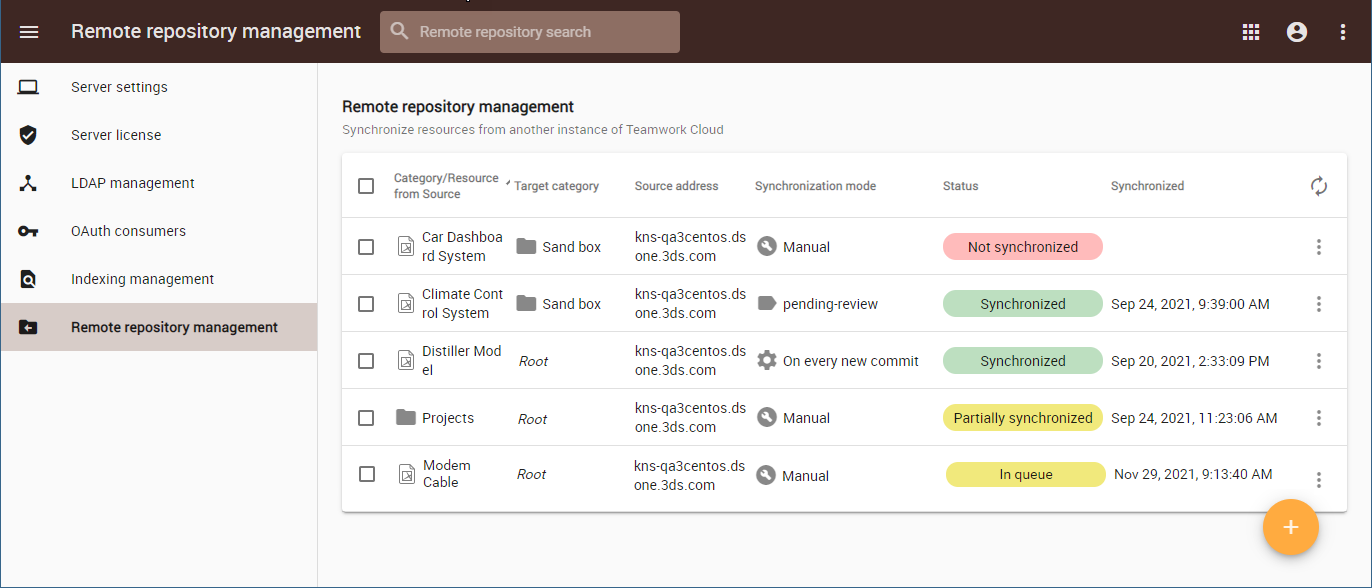Open the hamburger navigation menu
Image resolution: width=1372 pixels, height=588 pixels.
click(29, 32)
